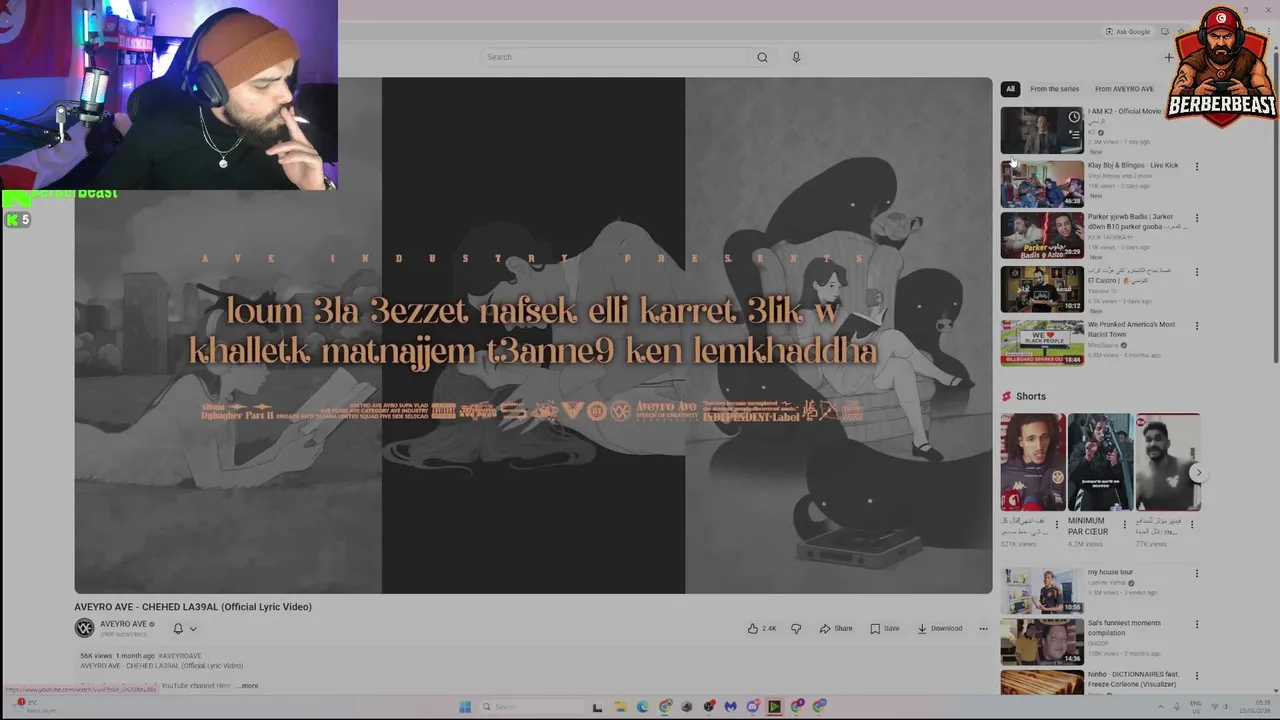
Task: Open the AVEYRO AVE channel avatar
Action: 84,628
